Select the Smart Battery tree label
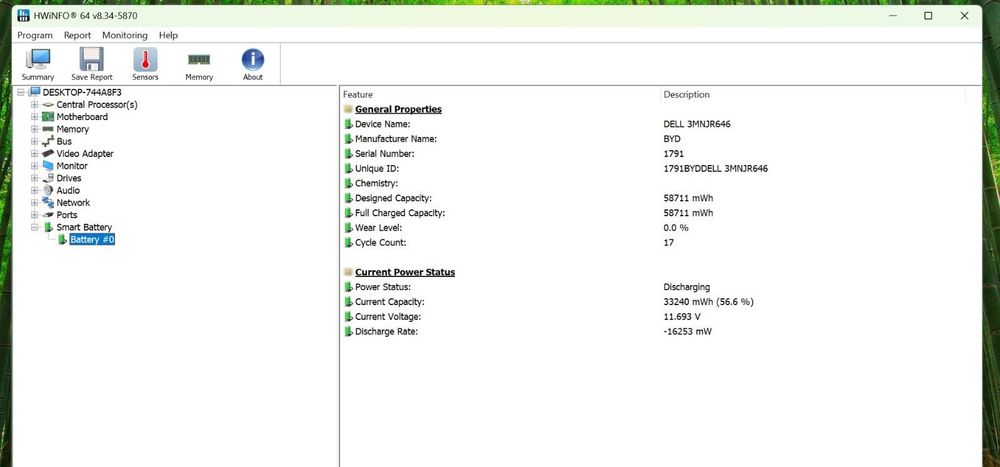The width and height of the screenshot is (1000, 467). point(84,227)
